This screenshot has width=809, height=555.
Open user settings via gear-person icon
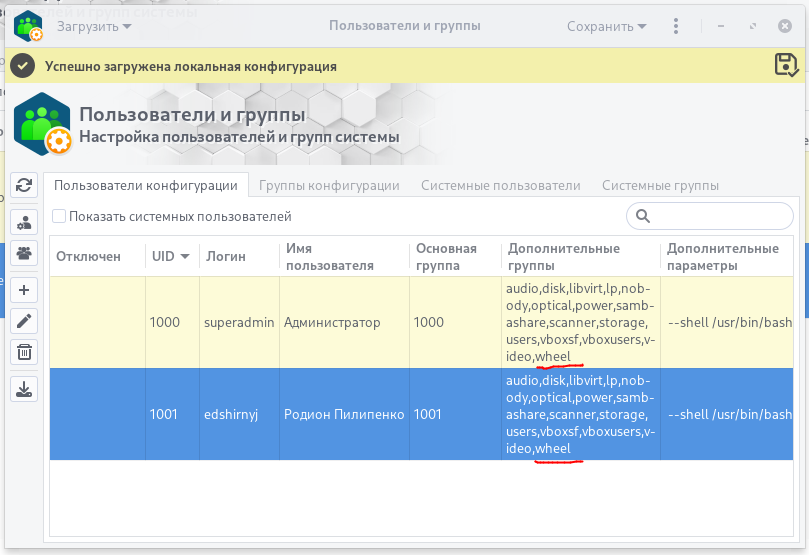pos(25,221)
